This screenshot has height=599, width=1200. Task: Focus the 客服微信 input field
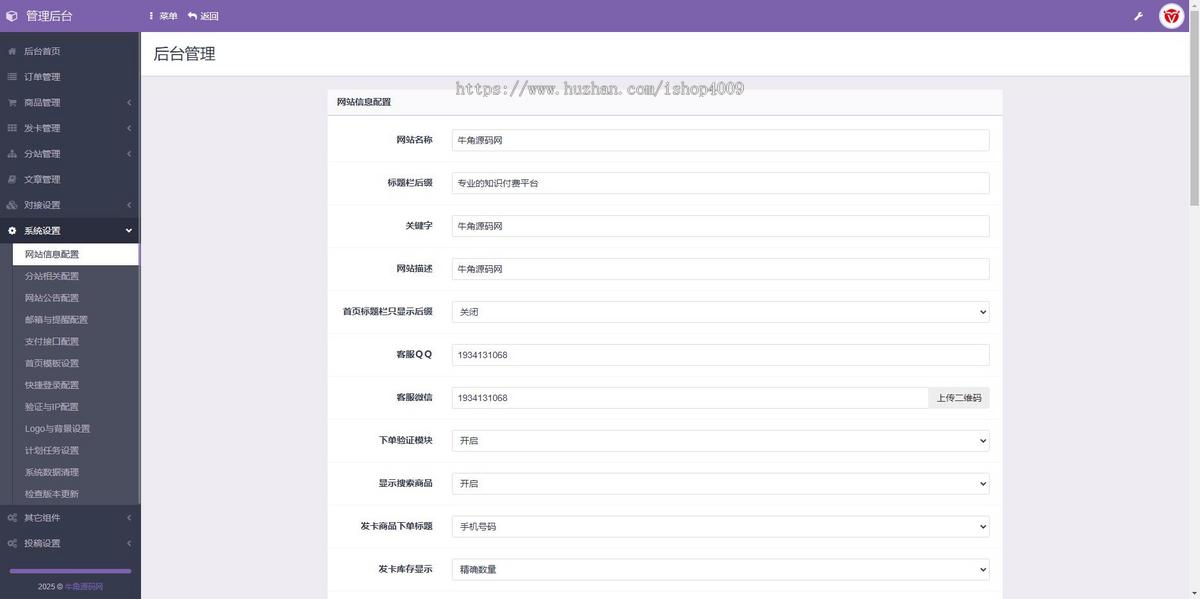point(690,398)
